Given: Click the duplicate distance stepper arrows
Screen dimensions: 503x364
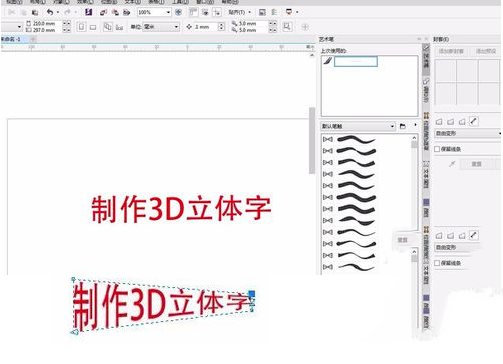Looking at the screenshot, I should coord(273,27).
